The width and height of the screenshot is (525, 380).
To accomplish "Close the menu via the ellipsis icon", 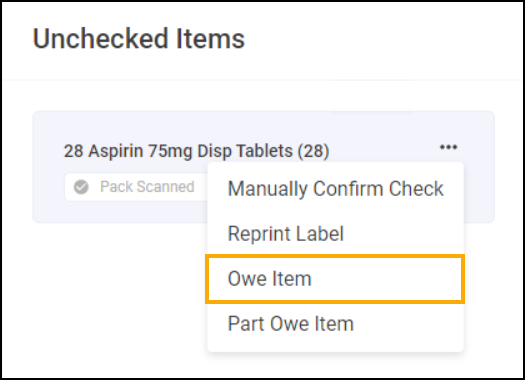I will (448, 147).
